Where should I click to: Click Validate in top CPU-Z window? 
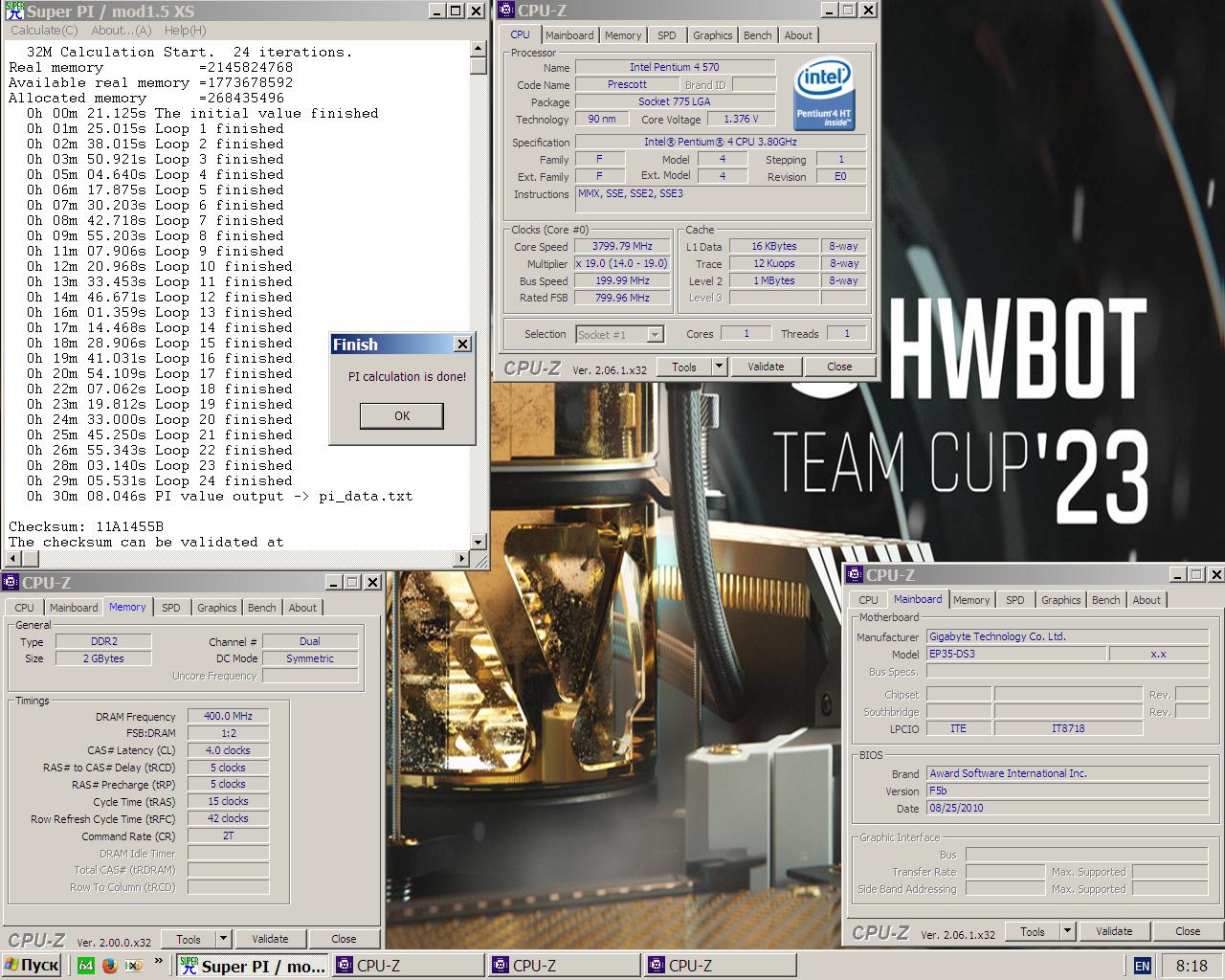click(x=766, y=367)
